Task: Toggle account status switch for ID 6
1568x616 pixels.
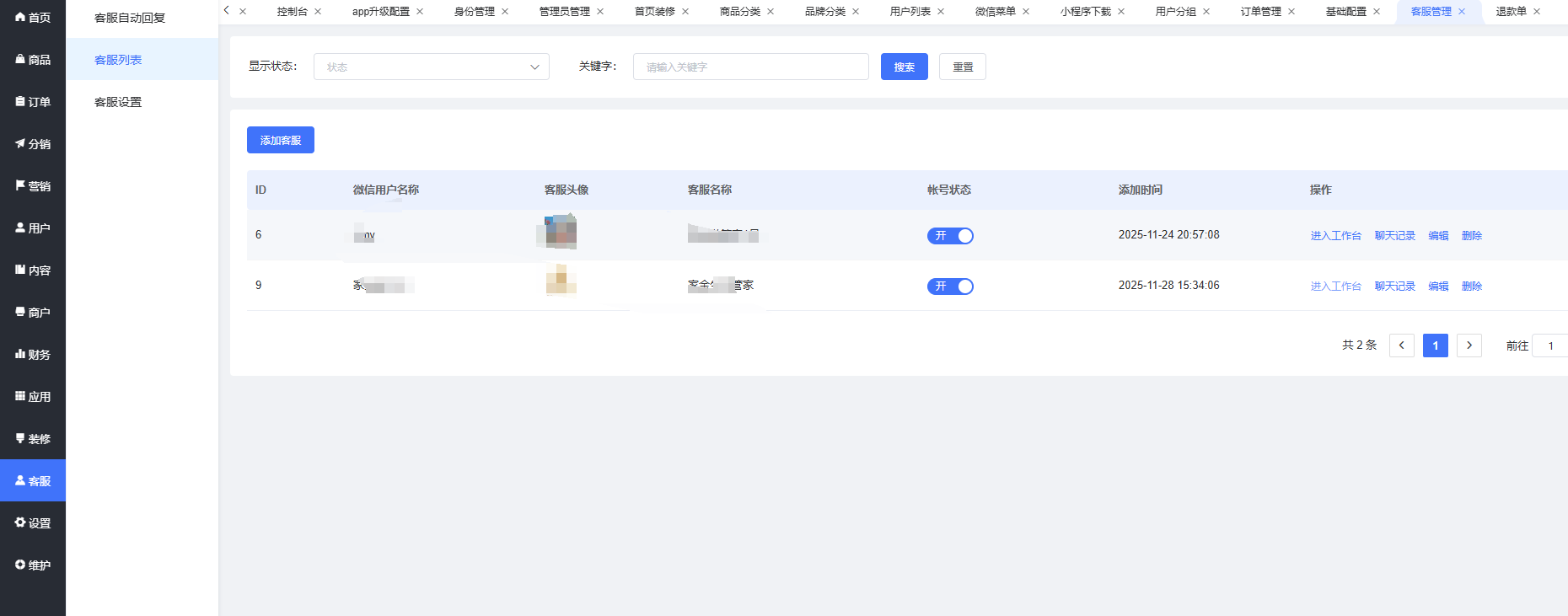Action: pyautogui.click(x=950, y=236)
